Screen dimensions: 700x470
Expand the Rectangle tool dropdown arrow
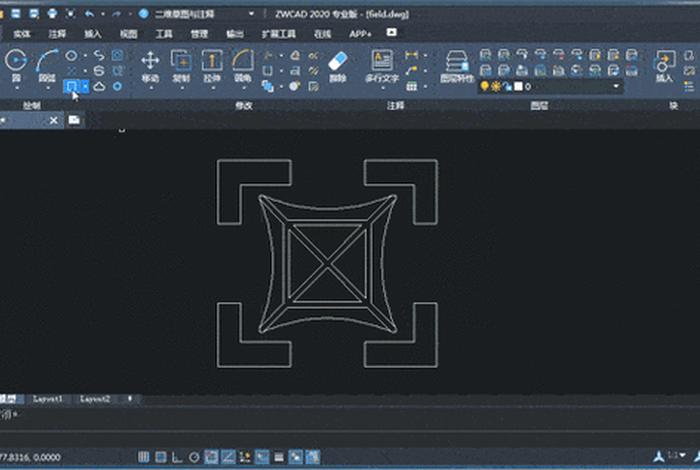point(85,86)
